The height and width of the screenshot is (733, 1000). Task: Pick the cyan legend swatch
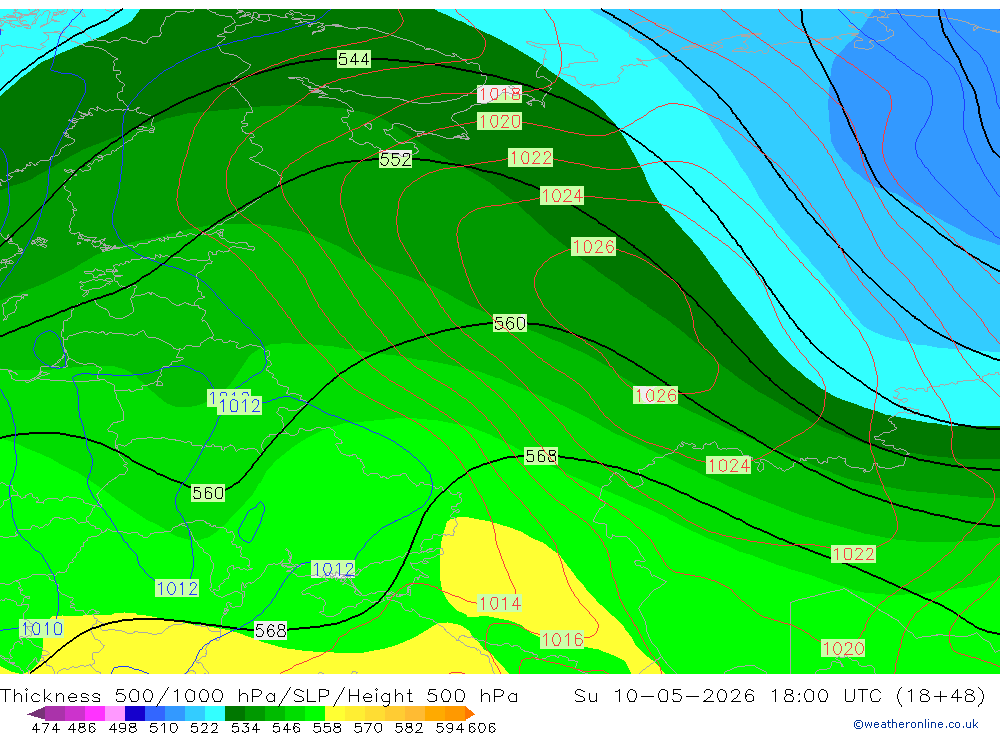tap(215, 713)
